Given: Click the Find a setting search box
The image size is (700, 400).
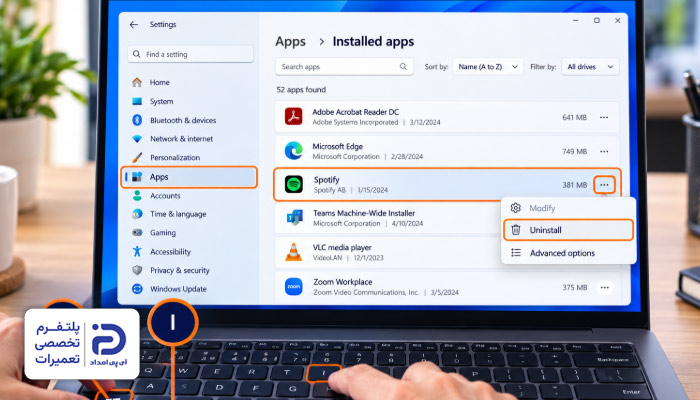Looking at the screenshot, I should click(191, 54).
